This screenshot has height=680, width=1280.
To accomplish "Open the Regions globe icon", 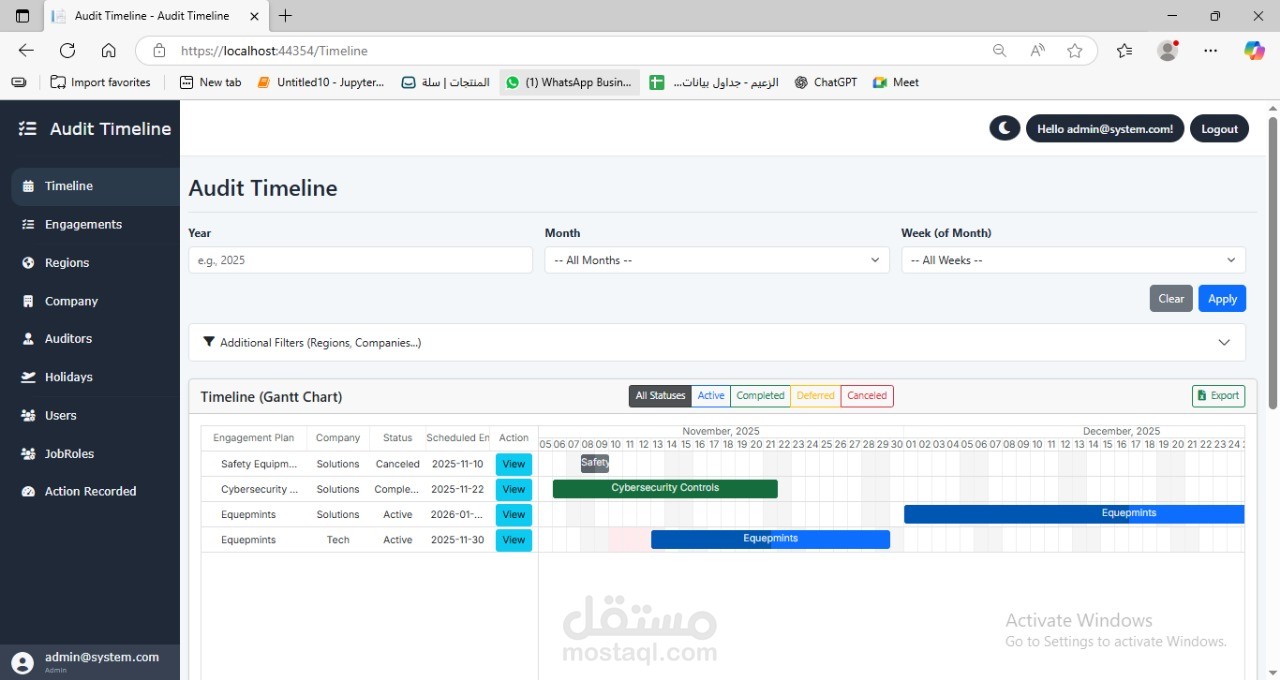I will click(x=30, y=262).
